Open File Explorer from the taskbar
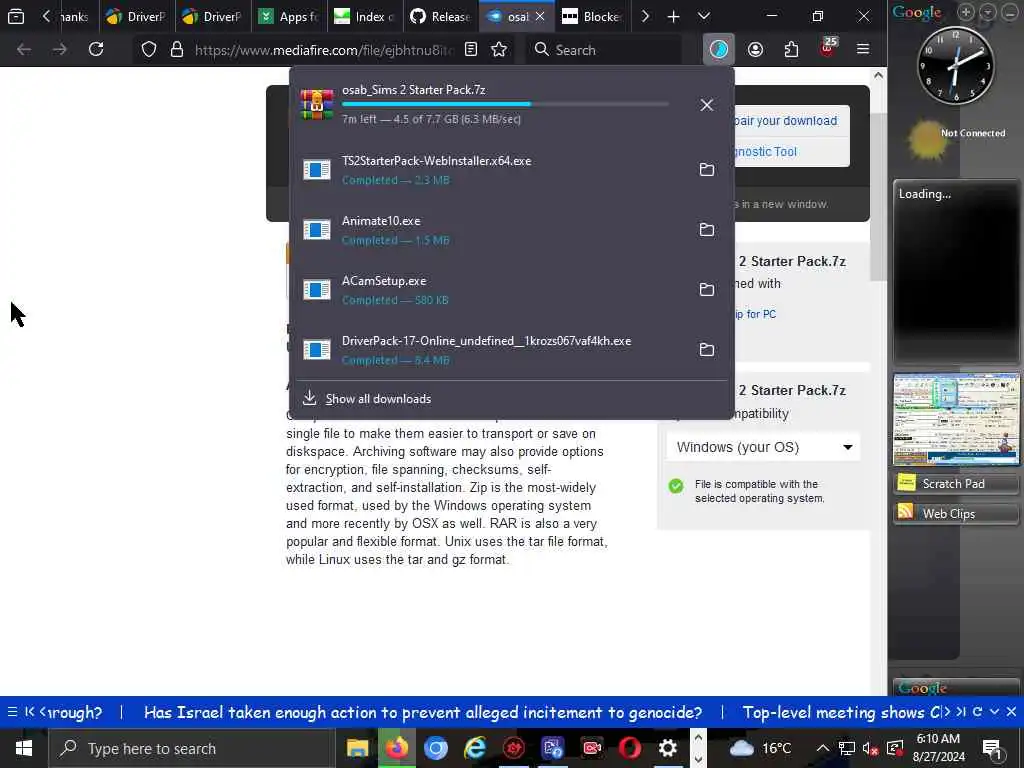 click(x=357, y=748)
